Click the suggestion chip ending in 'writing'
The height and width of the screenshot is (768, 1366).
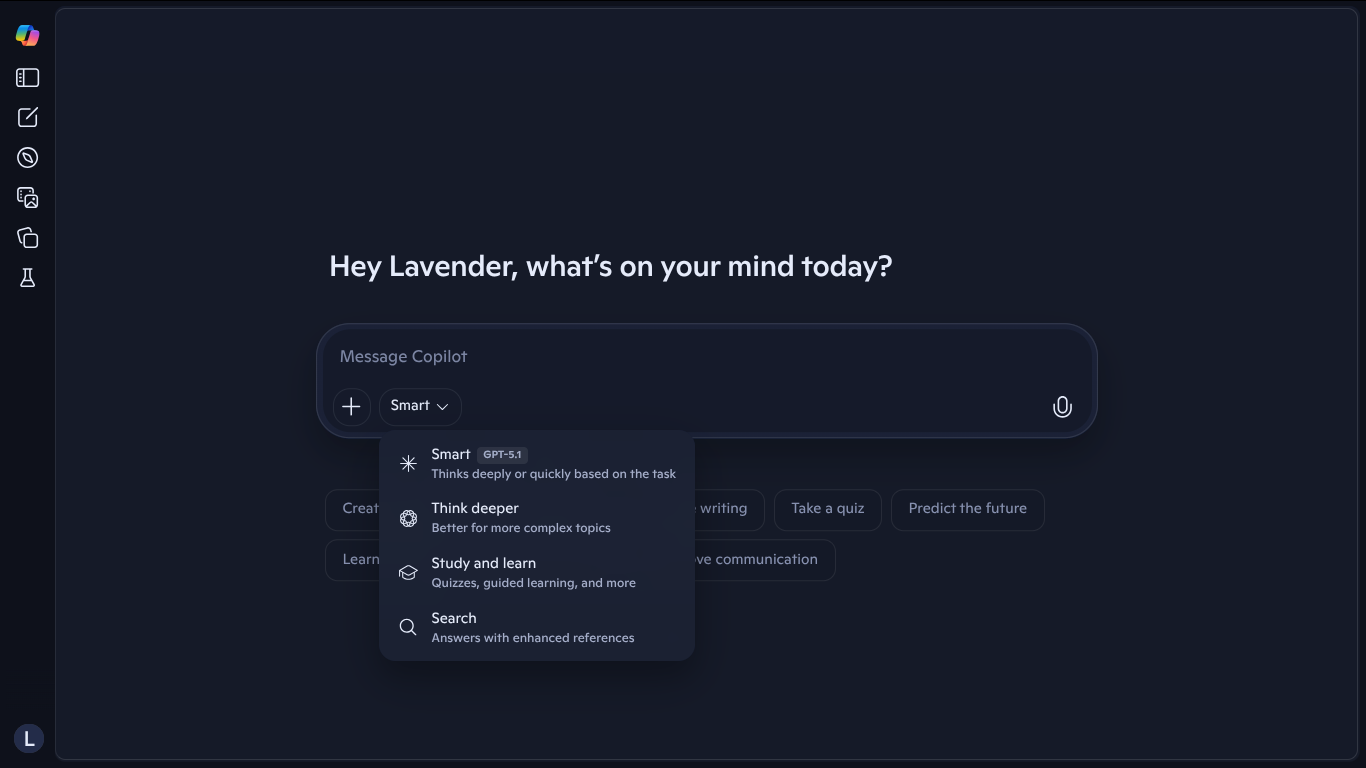729,509
